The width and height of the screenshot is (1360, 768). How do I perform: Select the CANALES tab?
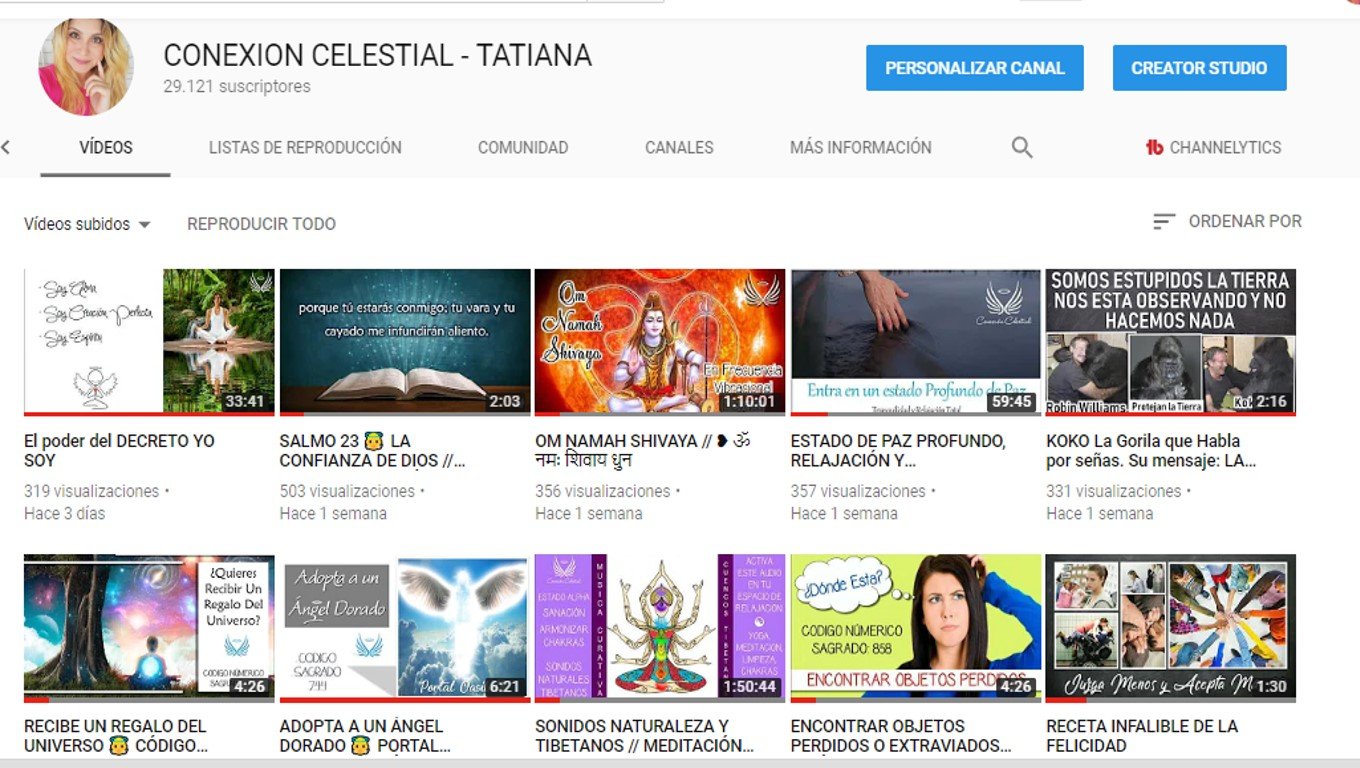tap(679, 147)
